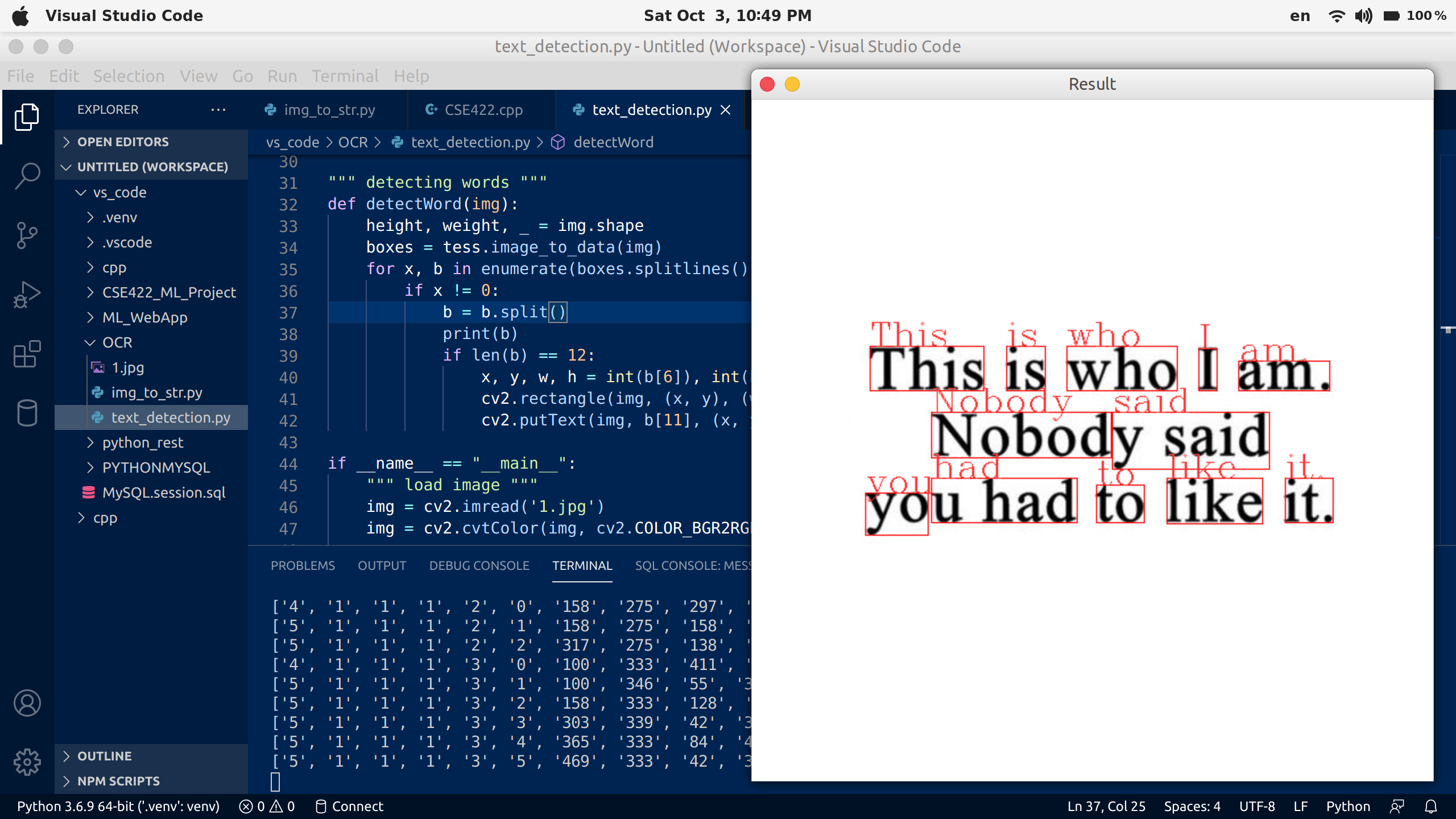Open the Explorer more actions ellipsis

(x=218, y=110)
